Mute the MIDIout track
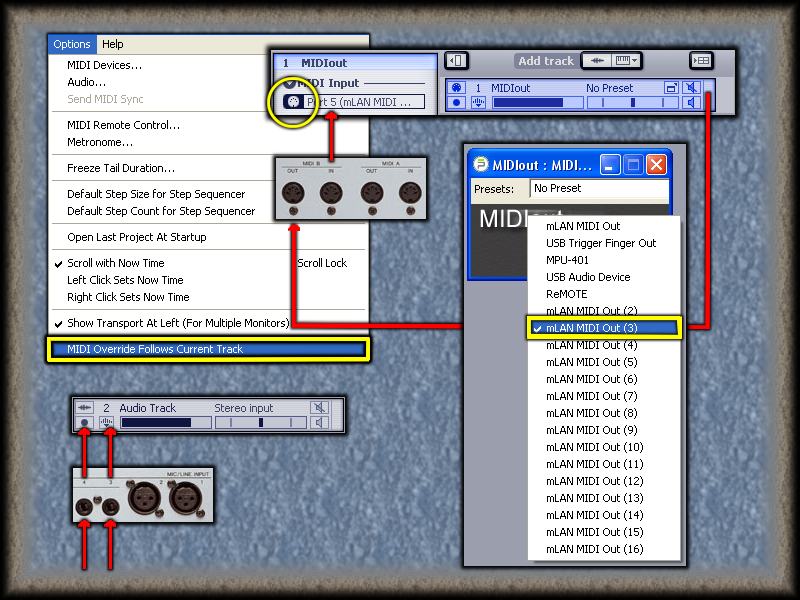The width and height of the screenshot is (800, 600). (x=691, y=88)
